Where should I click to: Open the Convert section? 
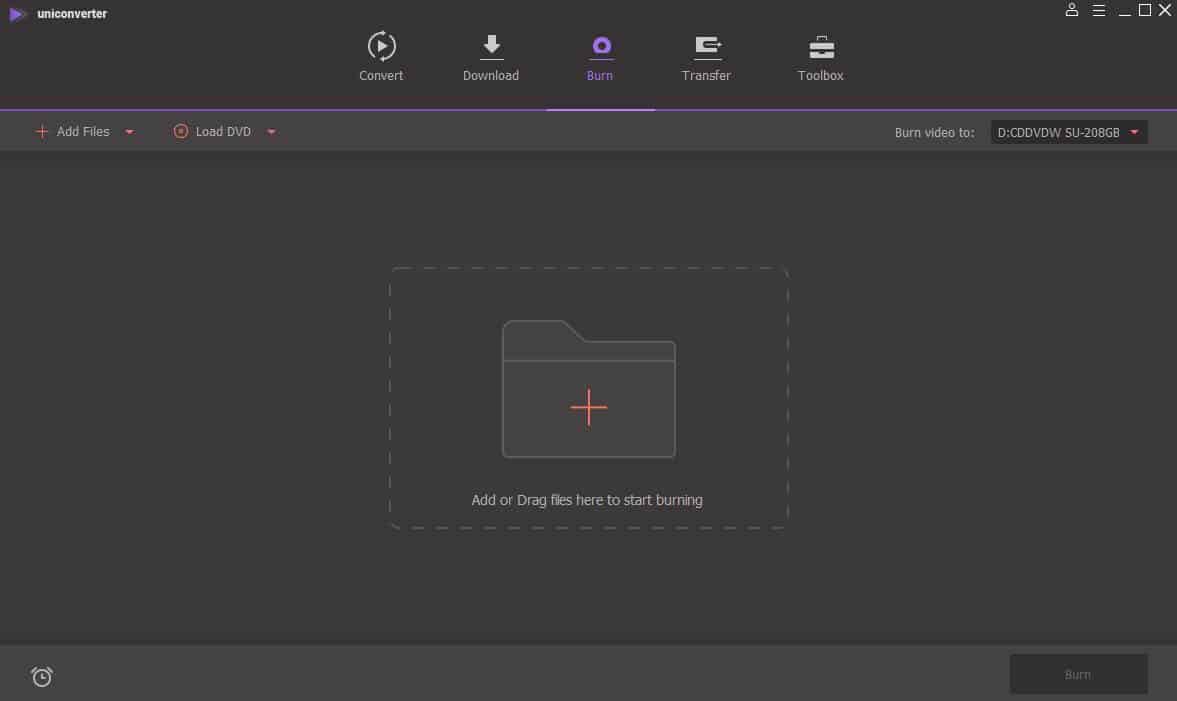[381, 57]
